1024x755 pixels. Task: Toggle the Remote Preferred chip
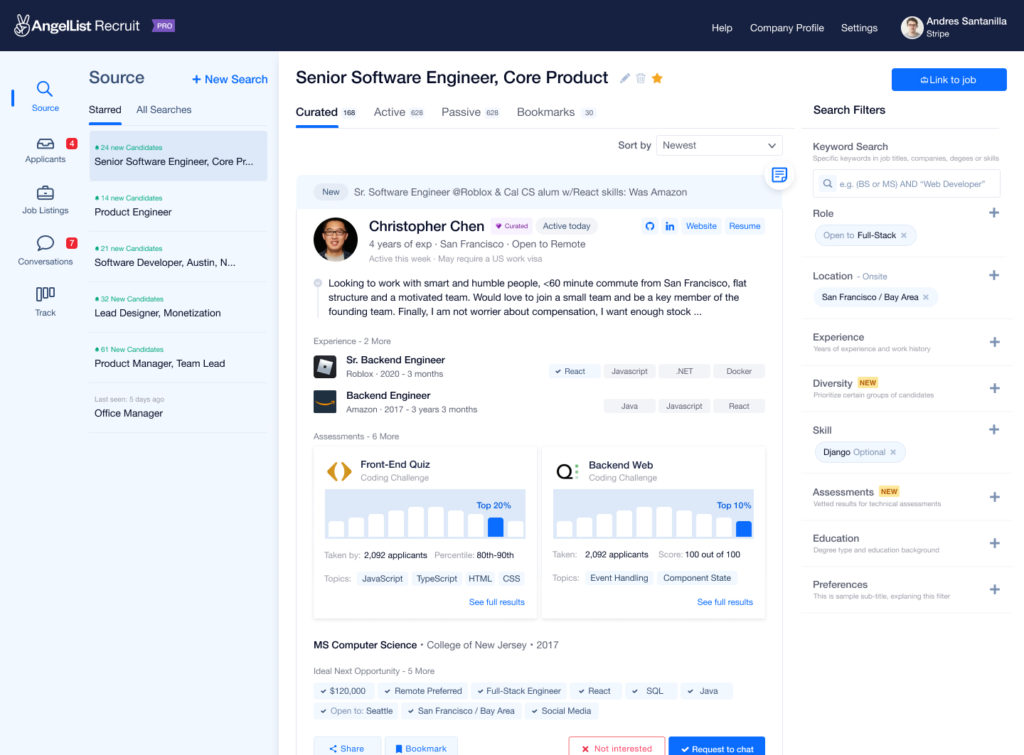(423, 691)
